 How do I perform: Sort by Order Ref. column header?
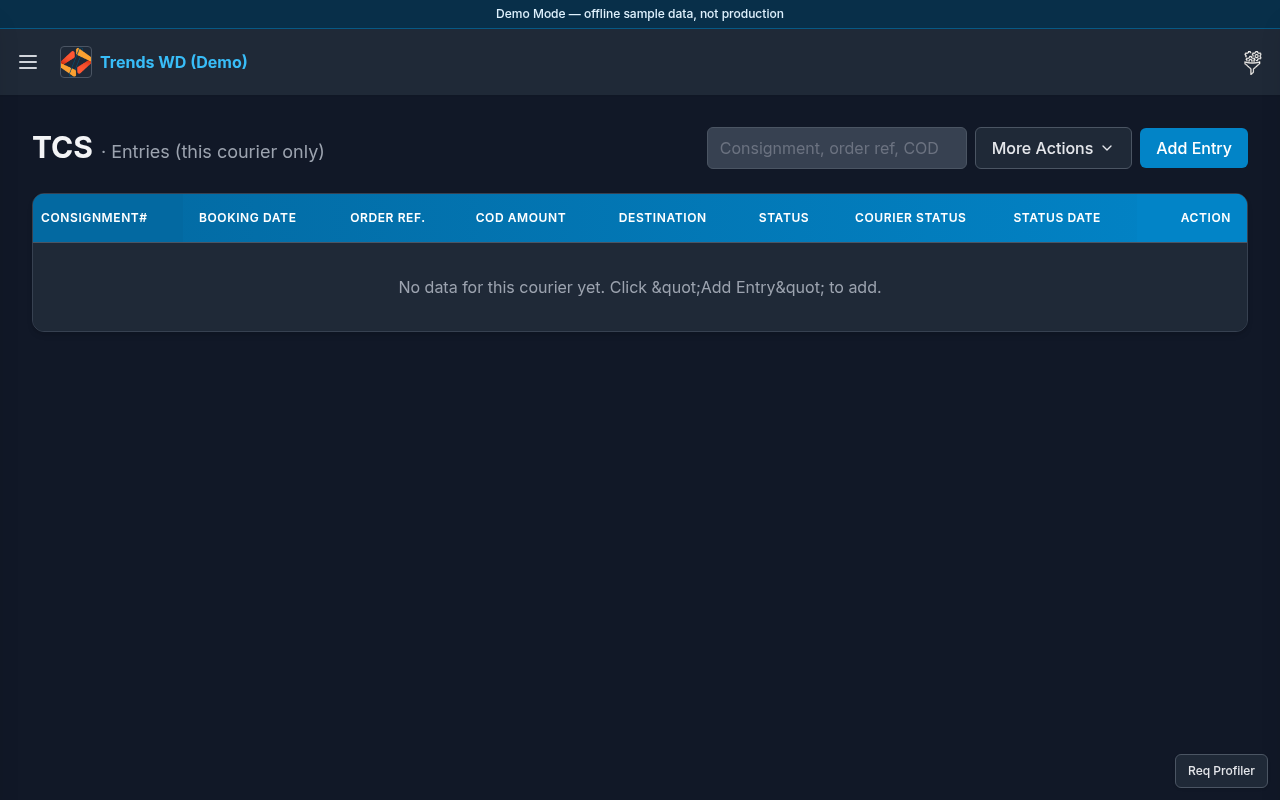387,218
